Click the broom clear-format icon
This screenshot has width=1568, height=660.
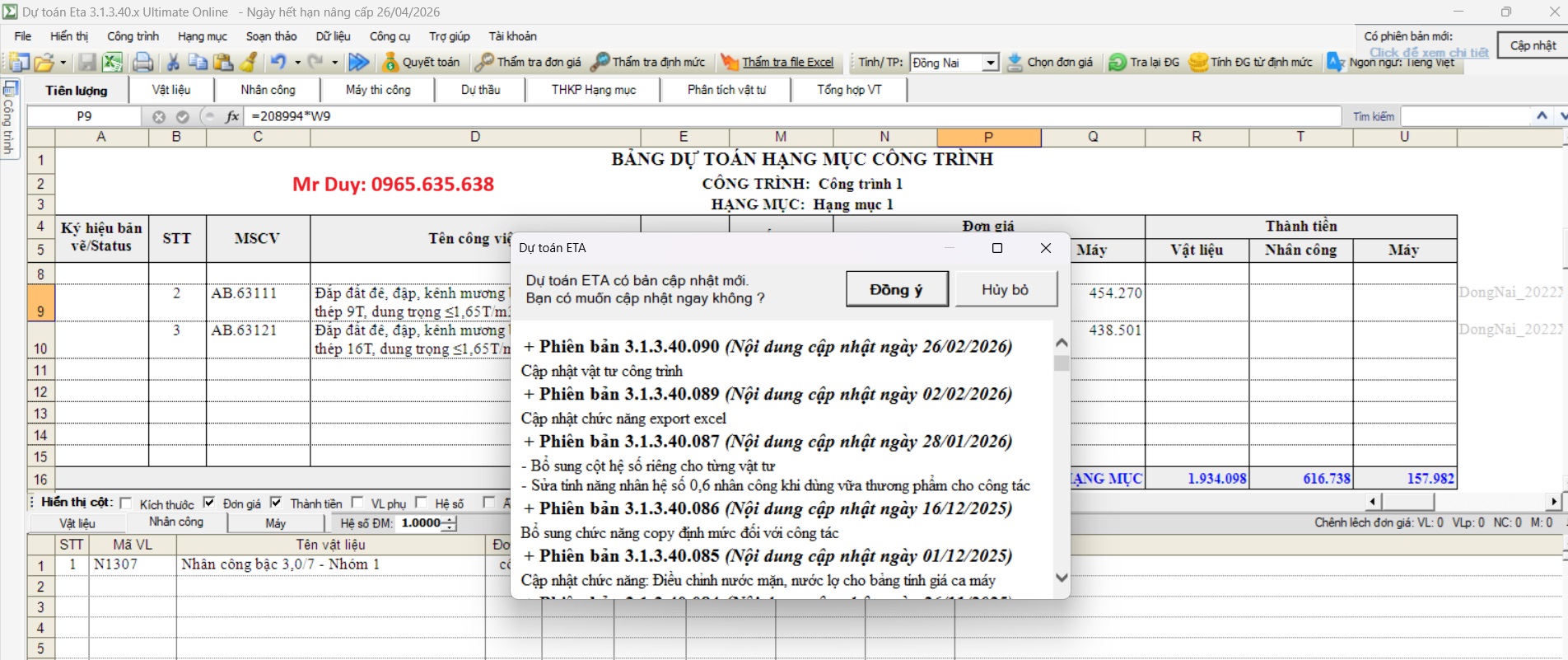tap(249, 63)
